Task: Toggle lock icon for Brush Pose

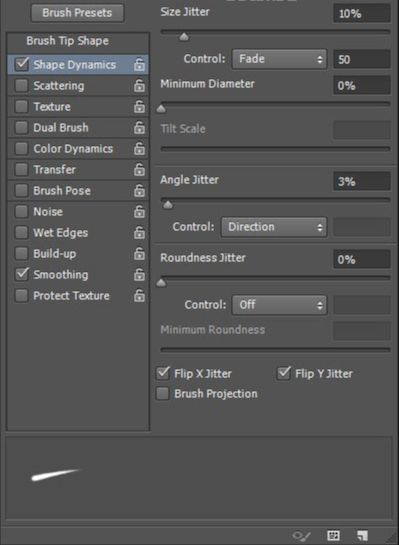Action: [139, 190]
